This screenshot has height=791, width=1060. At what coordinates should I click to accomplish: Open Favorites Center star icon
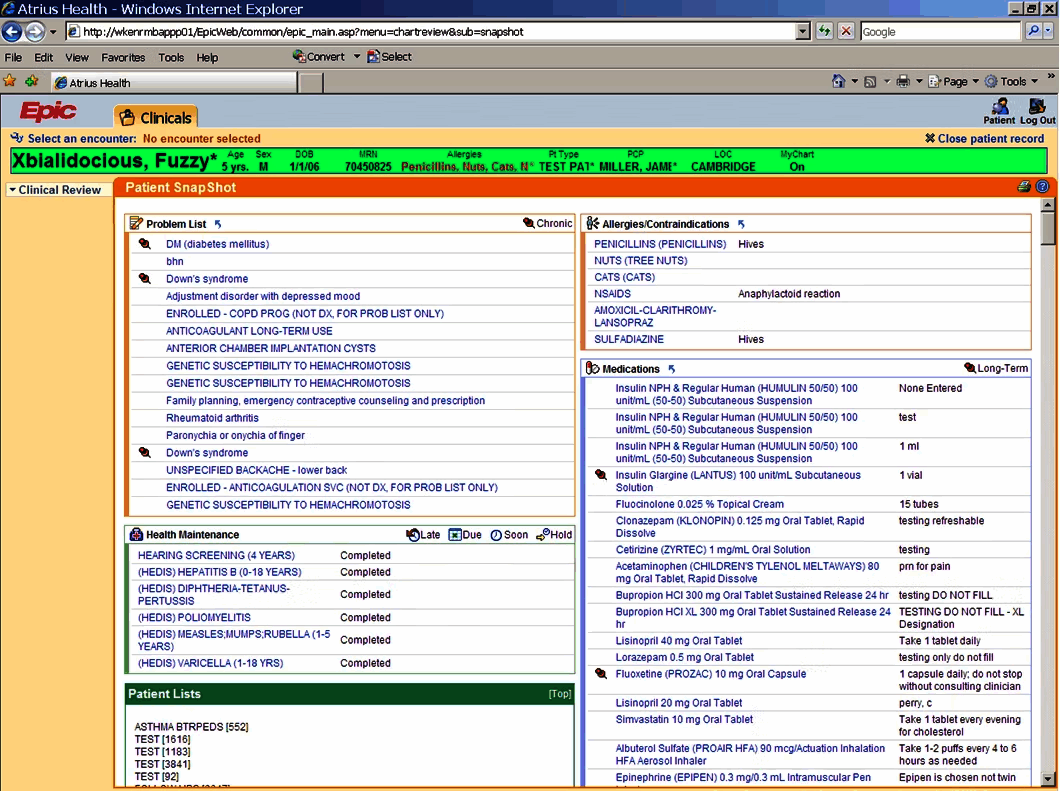click(x=10, y=82)
